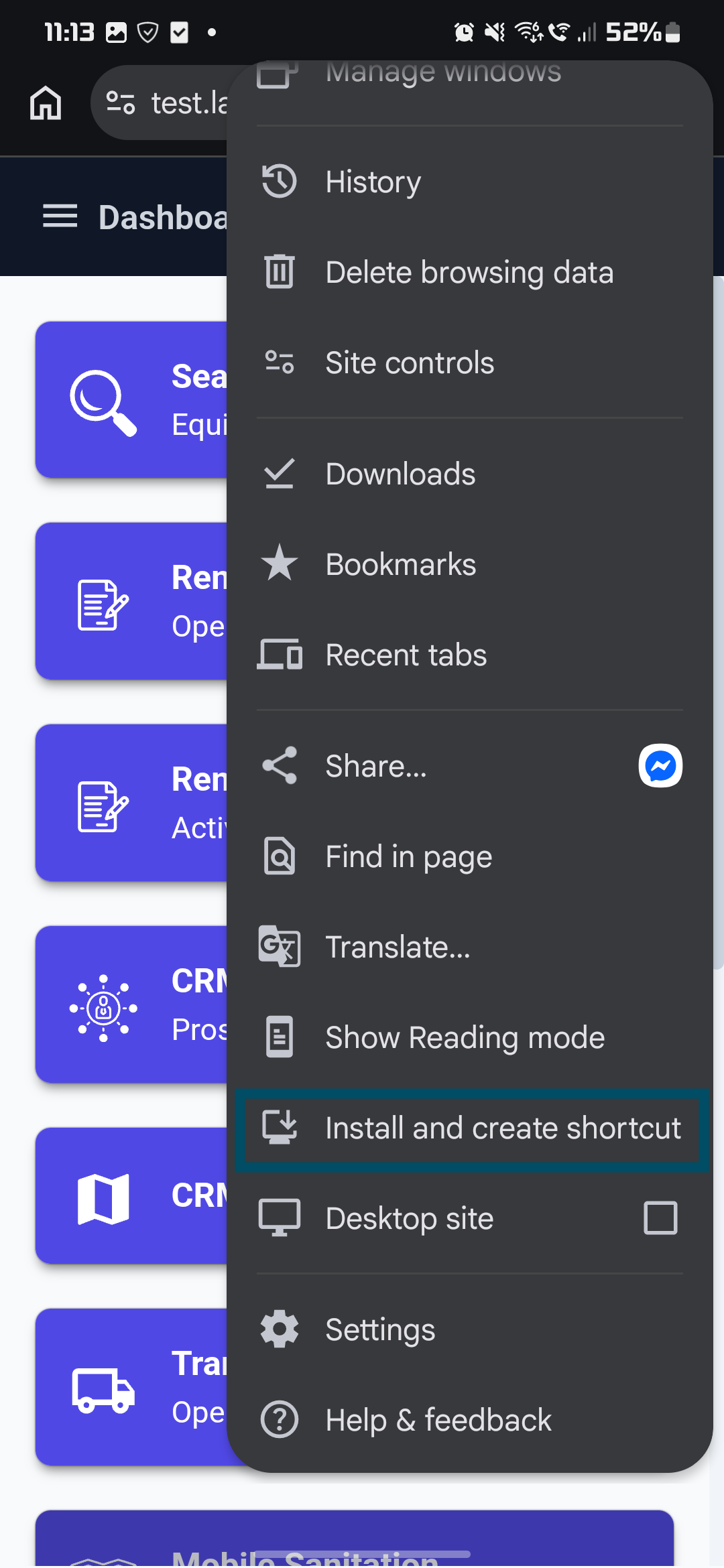
Task: Tap the Reading mode document icon
Action: pos(279,1037)
